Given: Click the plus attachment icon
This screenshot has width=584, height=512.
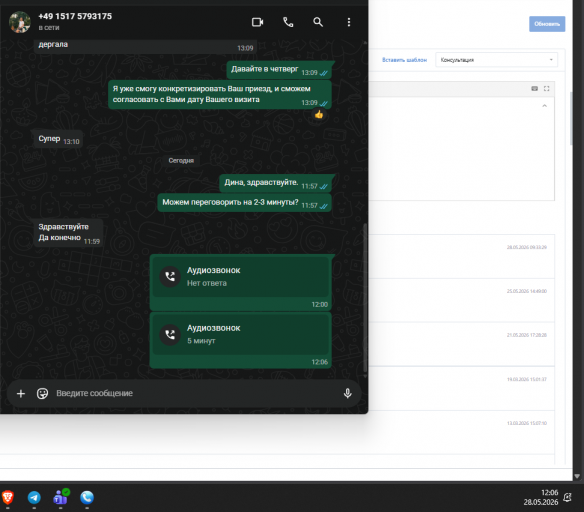Looking at the screenshot, I should [x=21, y=393].
